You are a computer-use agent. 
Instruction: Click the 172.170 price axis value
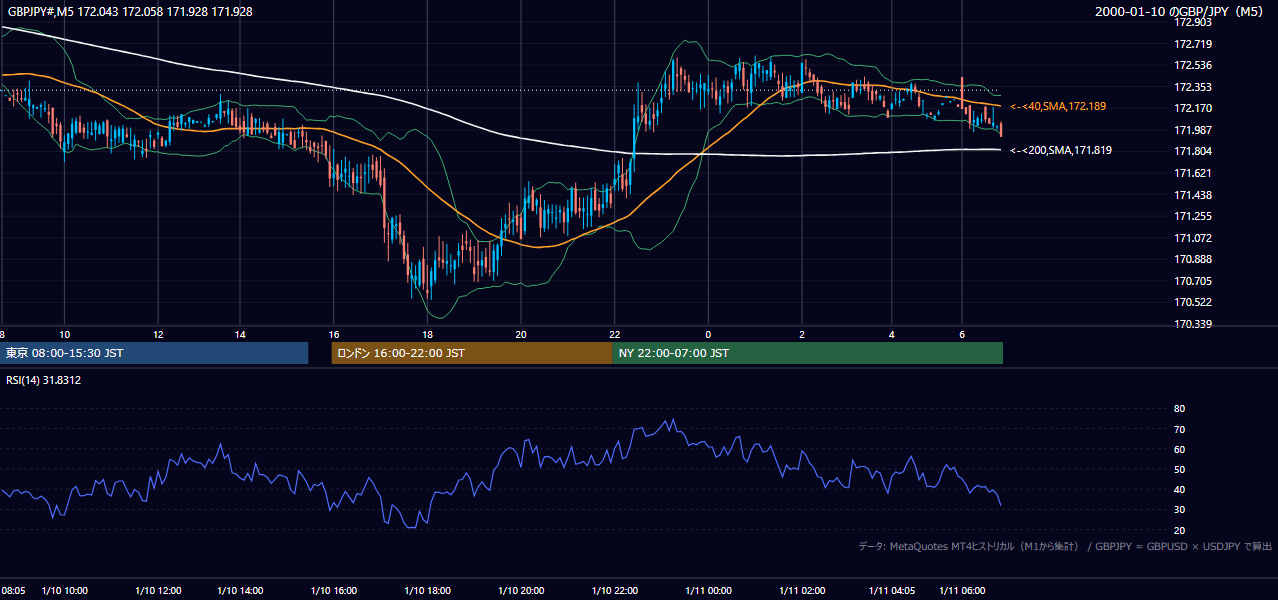point(1193,108)
